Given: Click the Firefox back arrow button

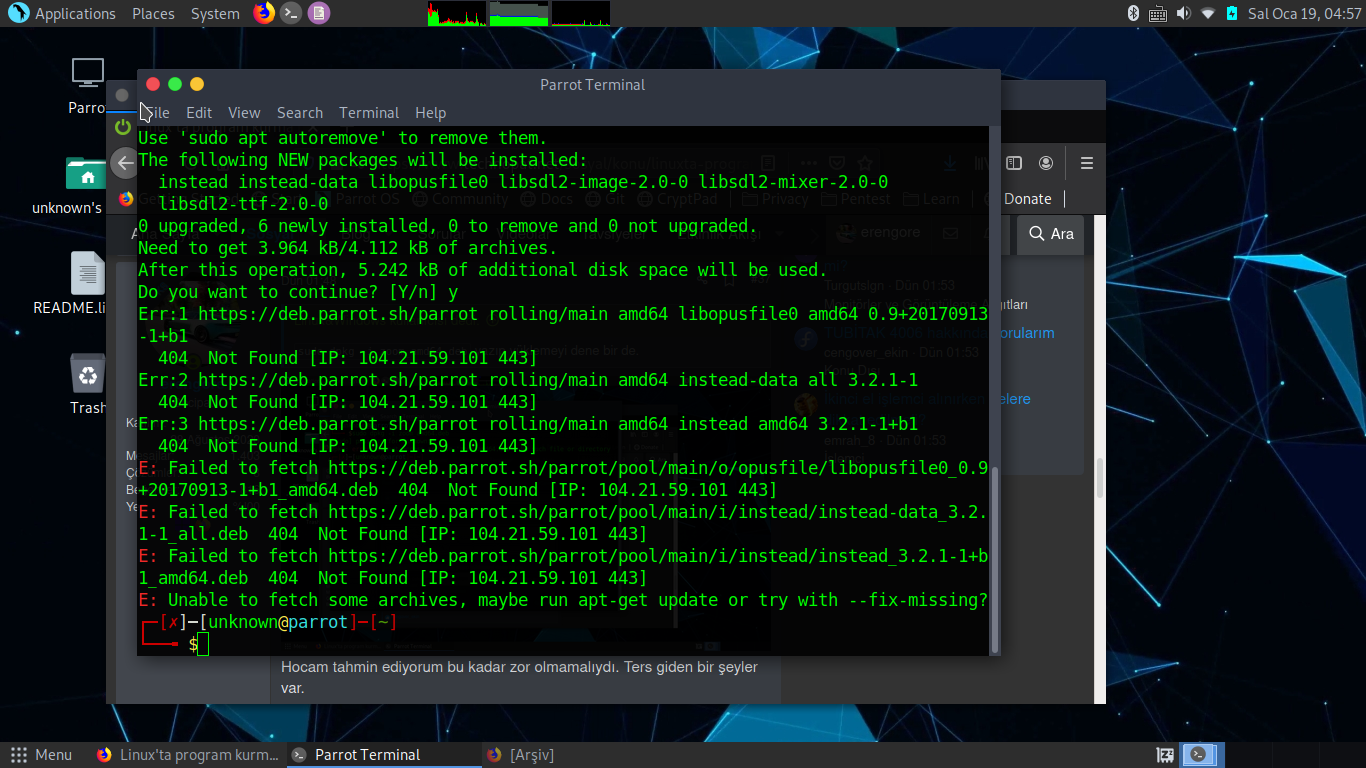Looking at the screenshot, I should [125, 162].
